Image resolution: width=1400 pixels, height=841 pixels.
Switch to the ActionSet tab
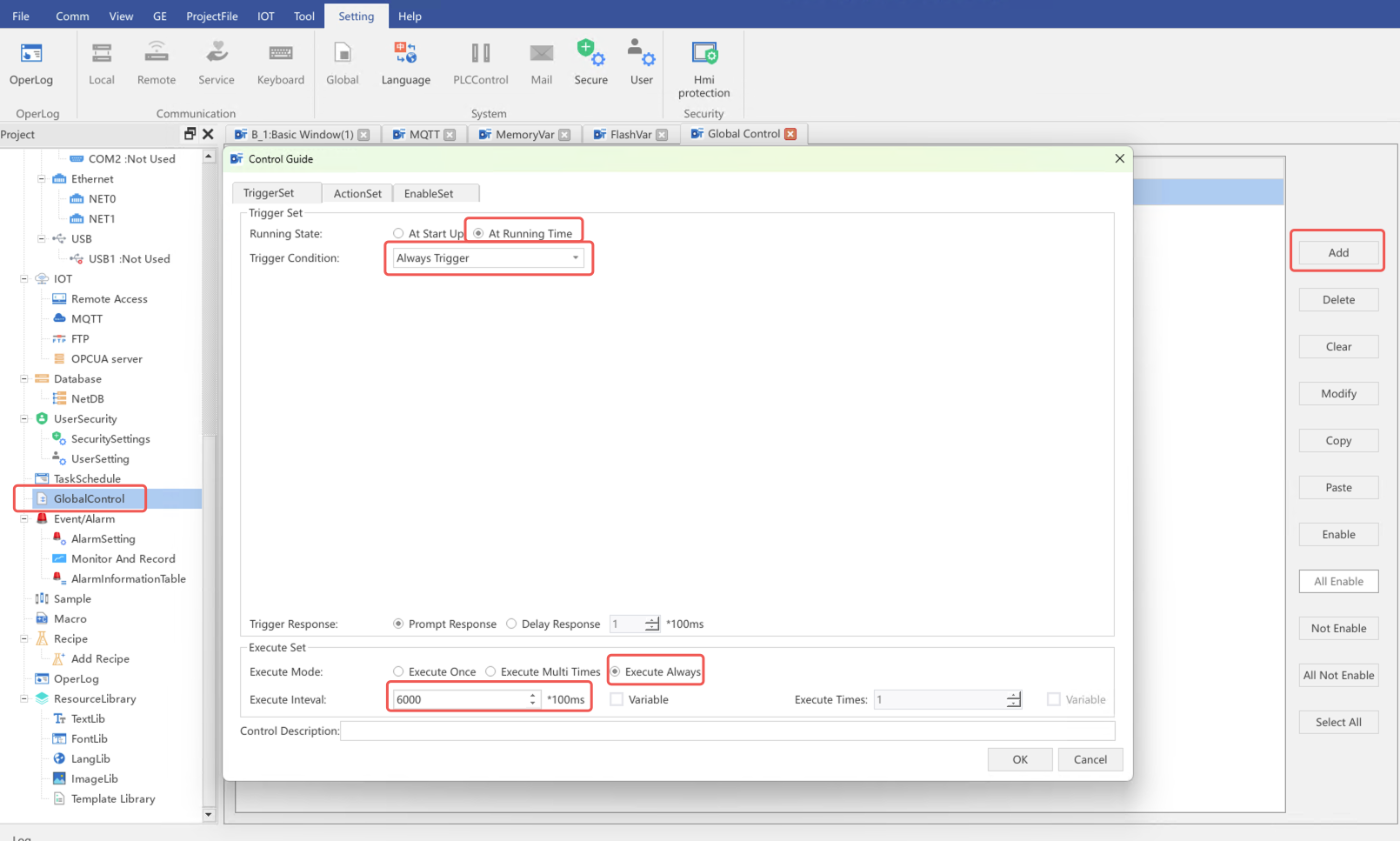357,194
